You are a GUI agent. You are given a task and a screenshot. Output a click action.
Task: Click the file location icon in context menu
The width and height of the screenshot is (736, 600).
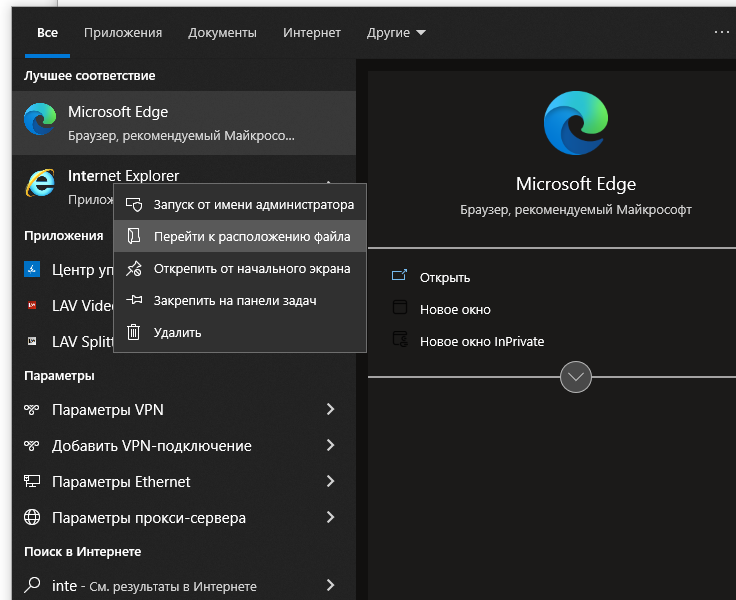click(134, 236)
